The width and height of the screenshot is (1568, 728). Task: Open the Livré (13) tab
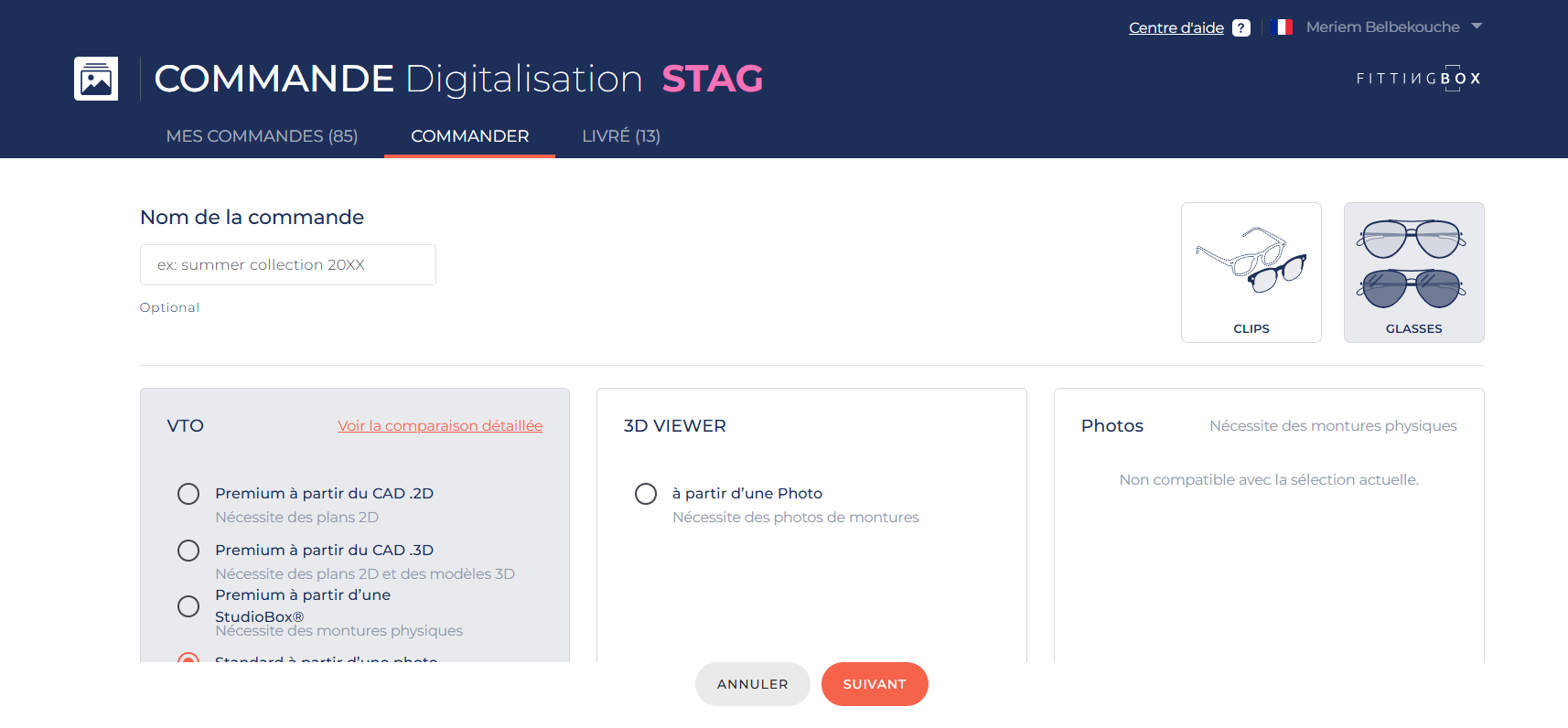(x=621, y=136)
